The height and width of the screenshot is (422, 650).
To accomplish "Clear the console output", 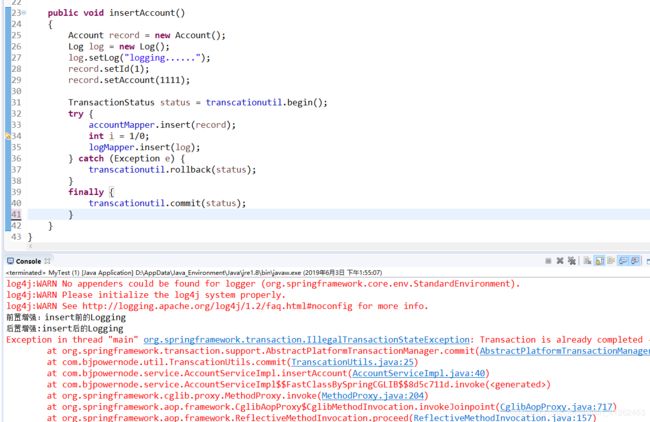I will 587,261.
